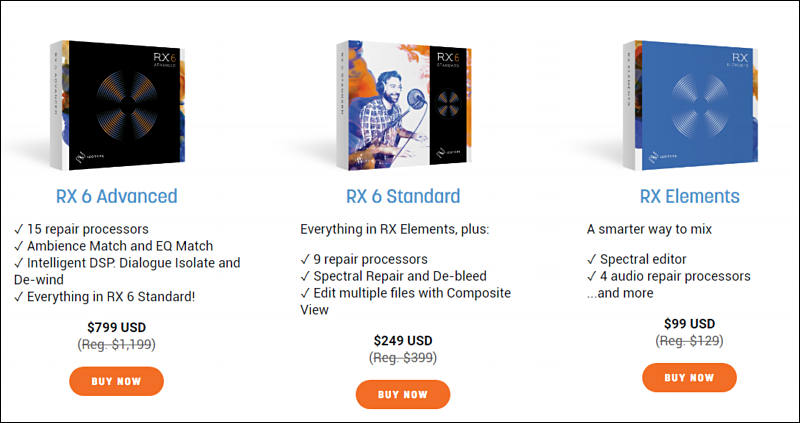Click Buy Now under the $249 price
Image resolution: width=800 pixels, height=423 pixels.
click(x=403, y=394)
